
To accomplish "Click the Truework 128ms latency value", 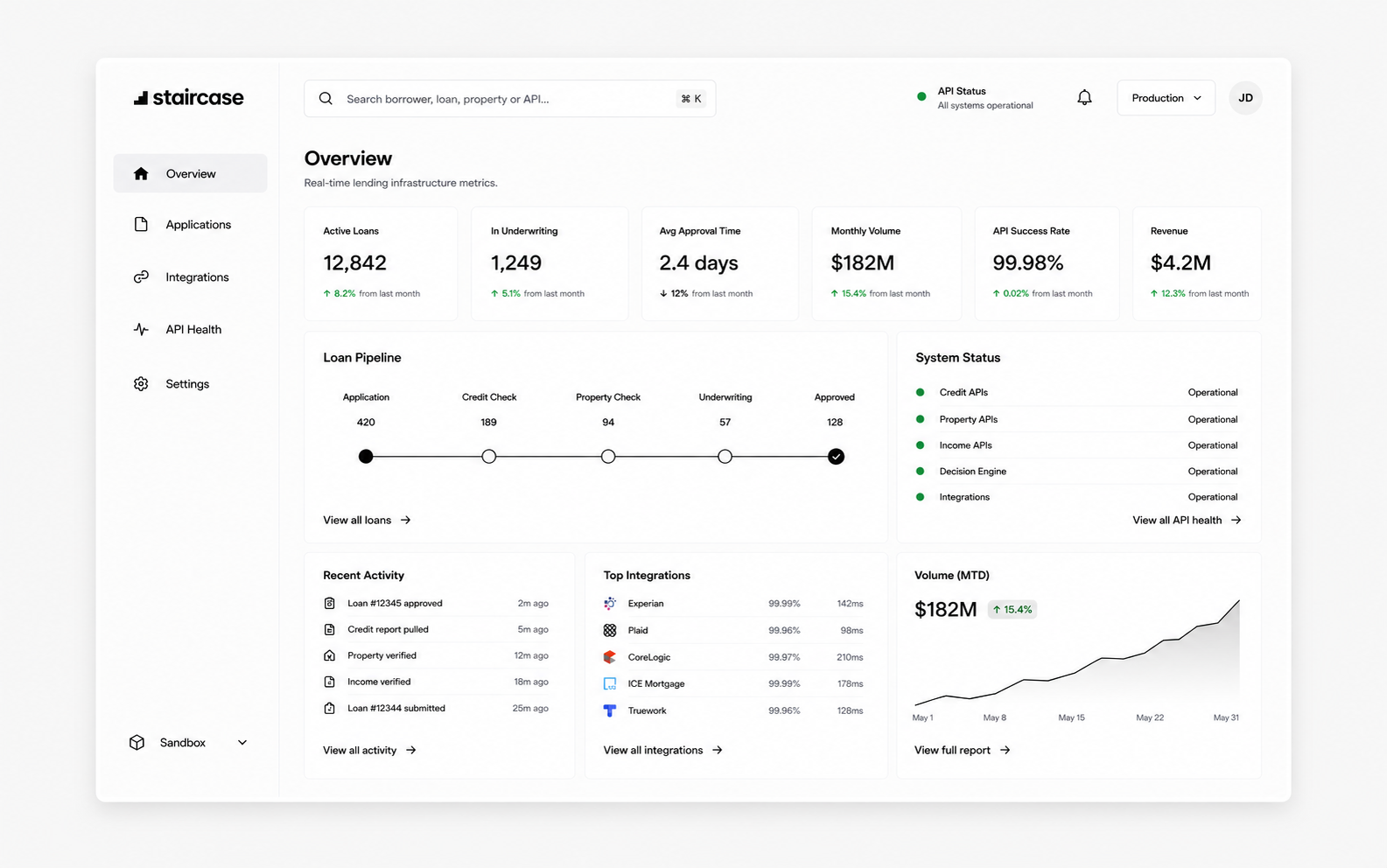I will [850, 710].
